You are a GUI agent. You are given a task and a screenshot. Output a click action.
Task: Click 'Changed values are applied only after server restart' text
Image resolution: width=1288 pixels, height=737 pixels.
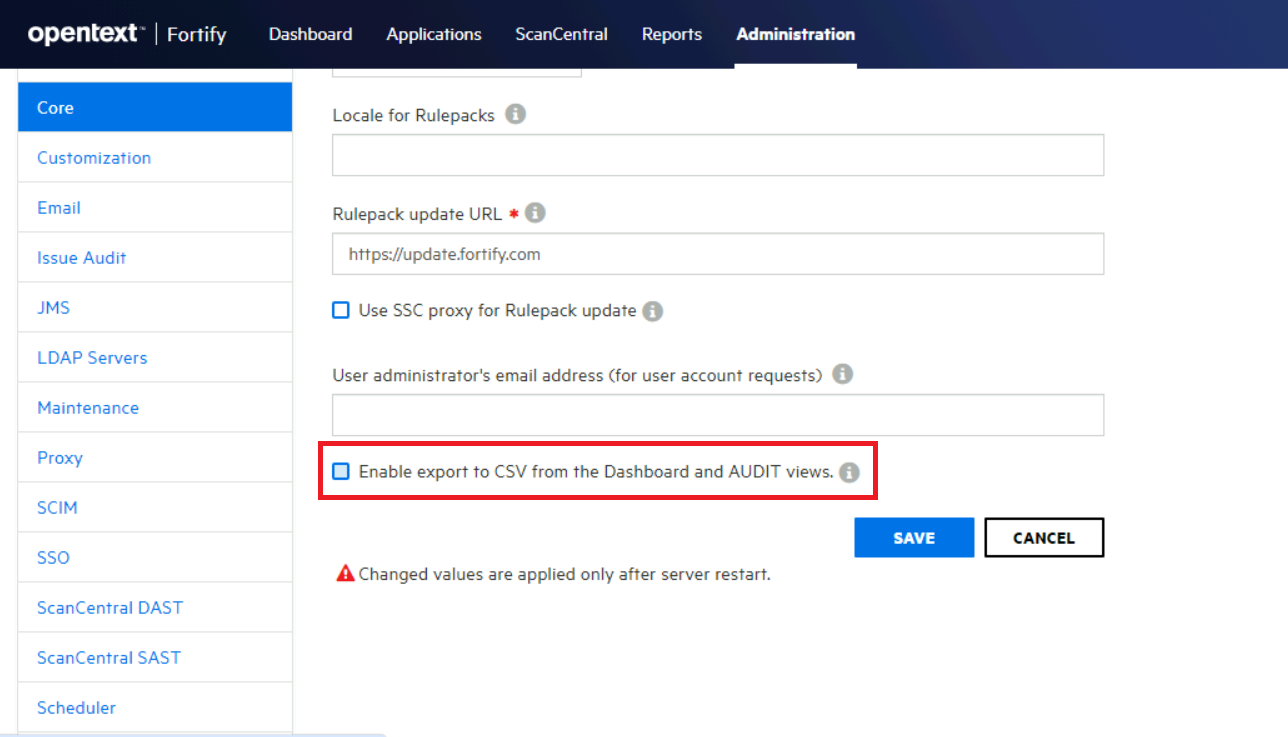pyautogui.click(x=564, y=574)
